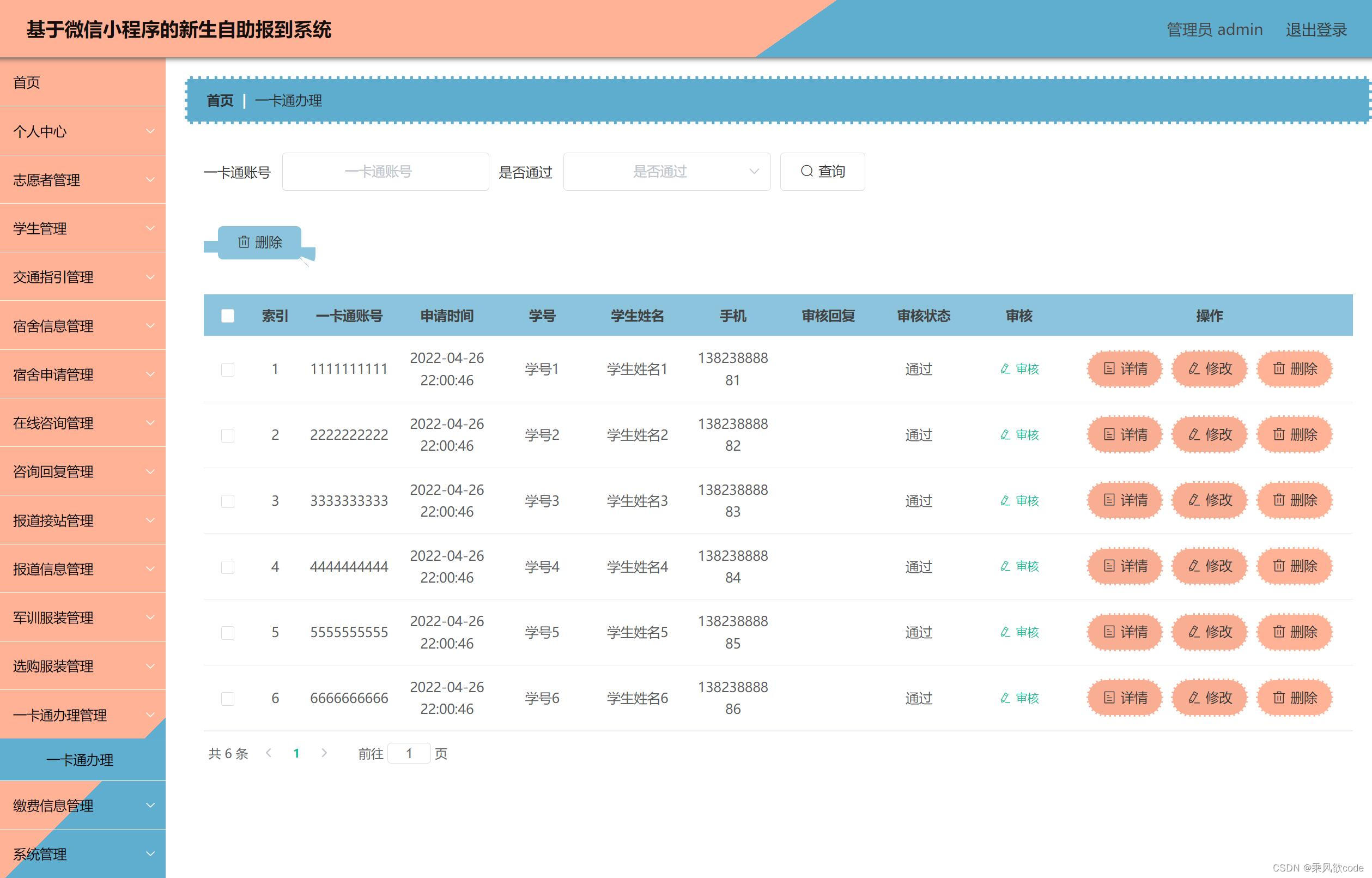Image resolution: width=1372 pixels, height=878 pixels.
Task: Click 修改 edit button for row 3
Action: [x=1210, y=500]
